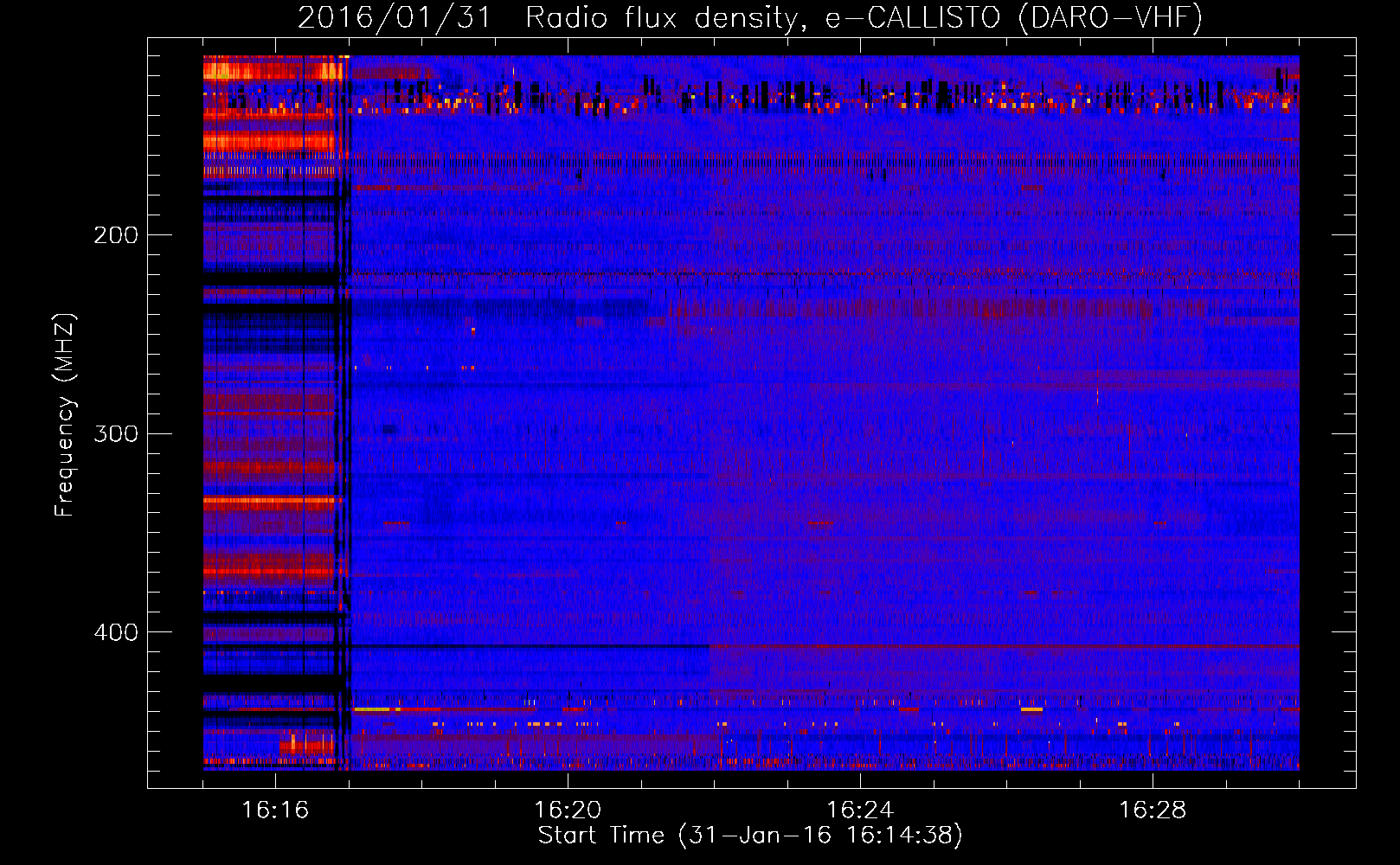Click the '16:24' time tick label
This screenshot has width=1400, height=865.
coord(860,810)
